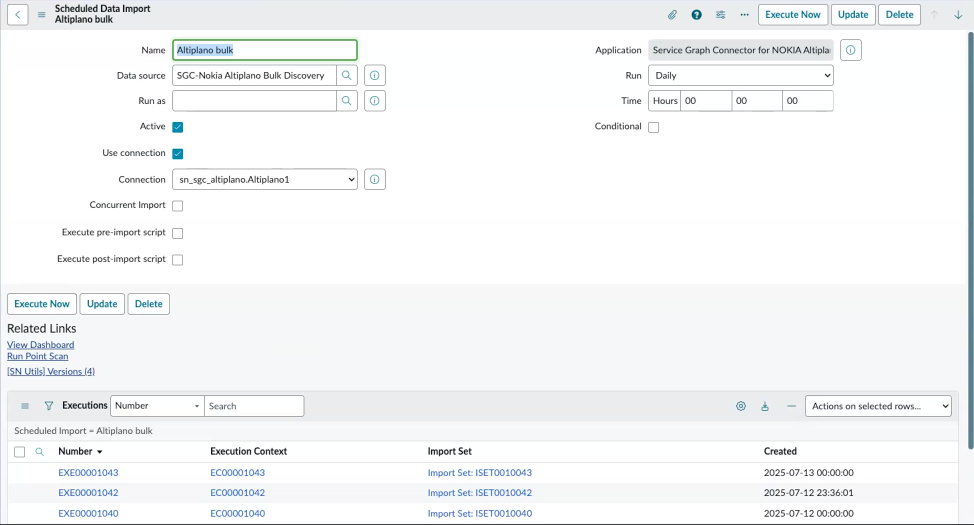Personalize Executions list with gear icon
Viewport: 974px width, 525px height.
pyautogui.click(x=741, y=406)
